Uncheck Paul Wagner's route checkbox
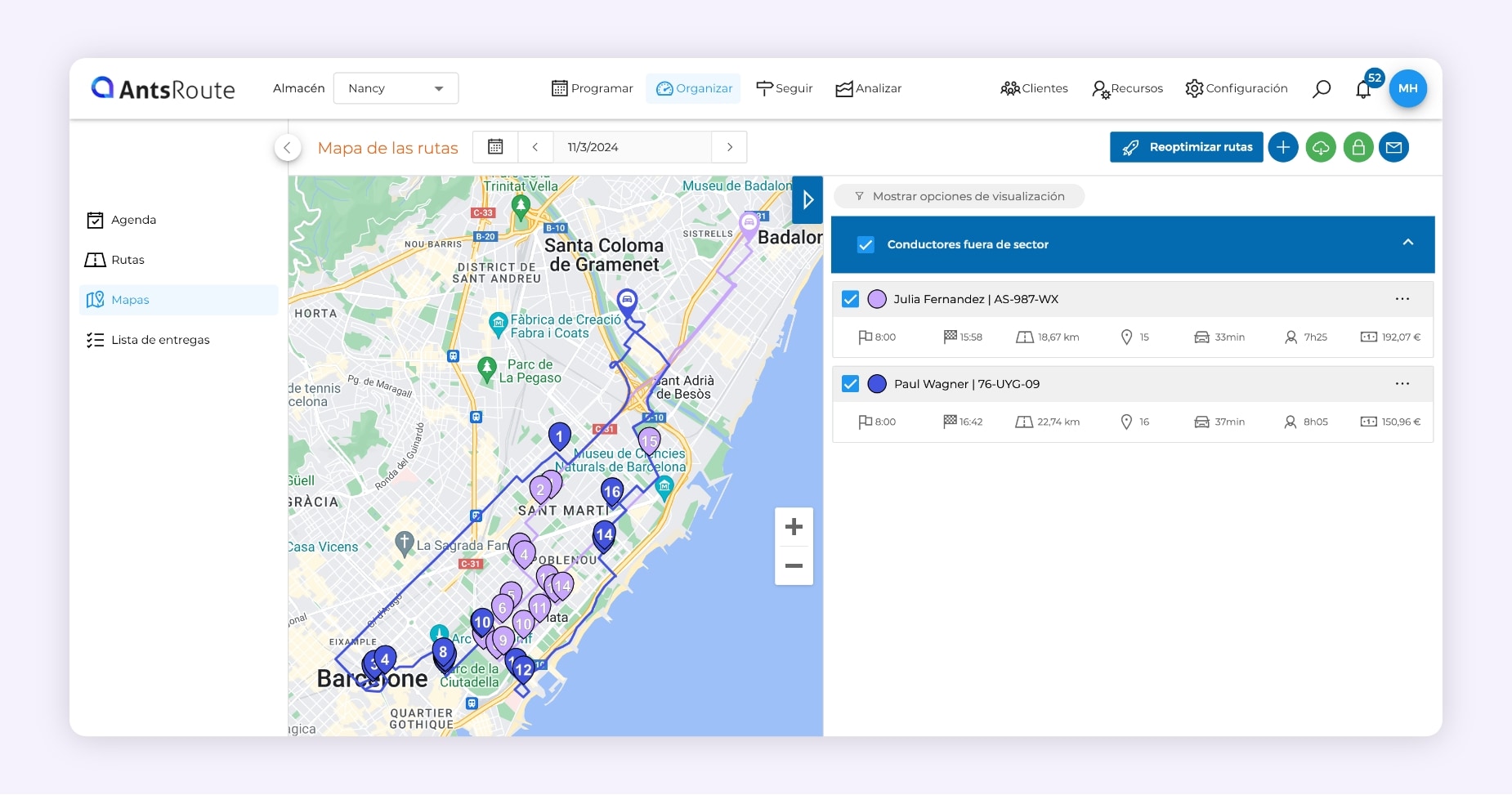Screen dimensions: 1512x795 point(850,383)
